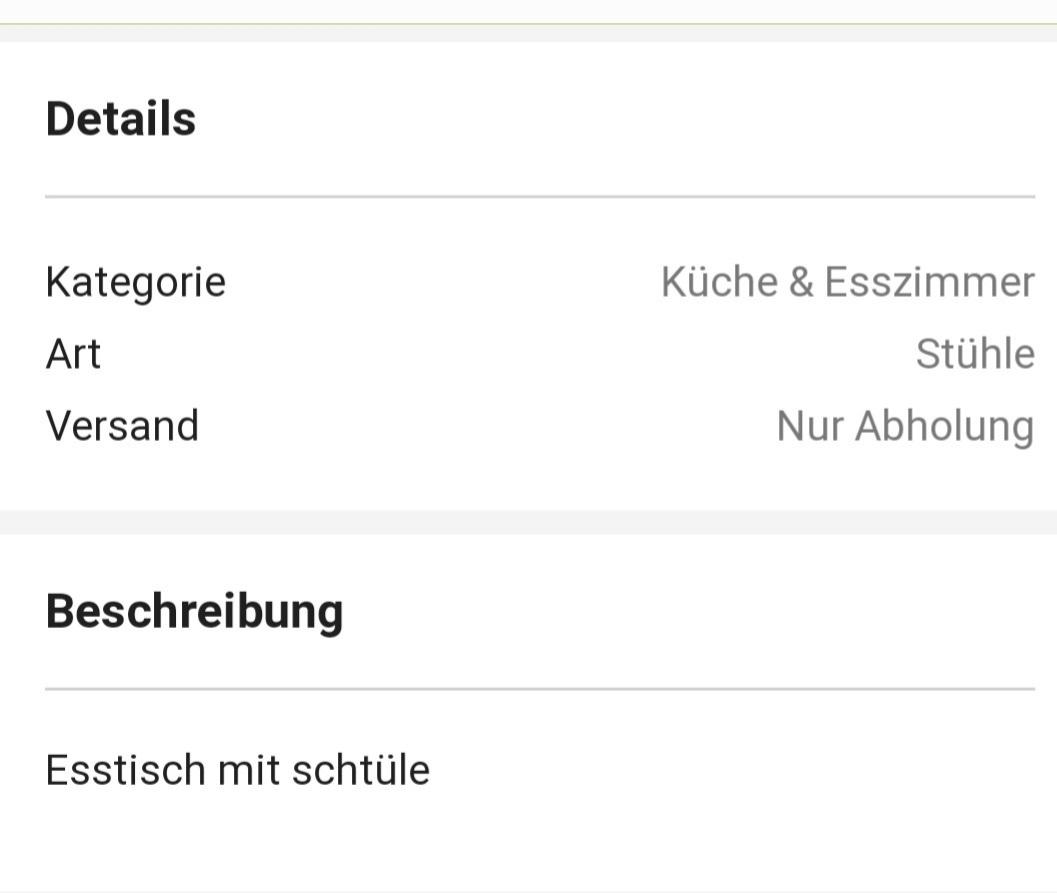This screenshot has width=1057, height=893.
Task: Select the misspelled word schtüle
Action: [x=360, y=770]
